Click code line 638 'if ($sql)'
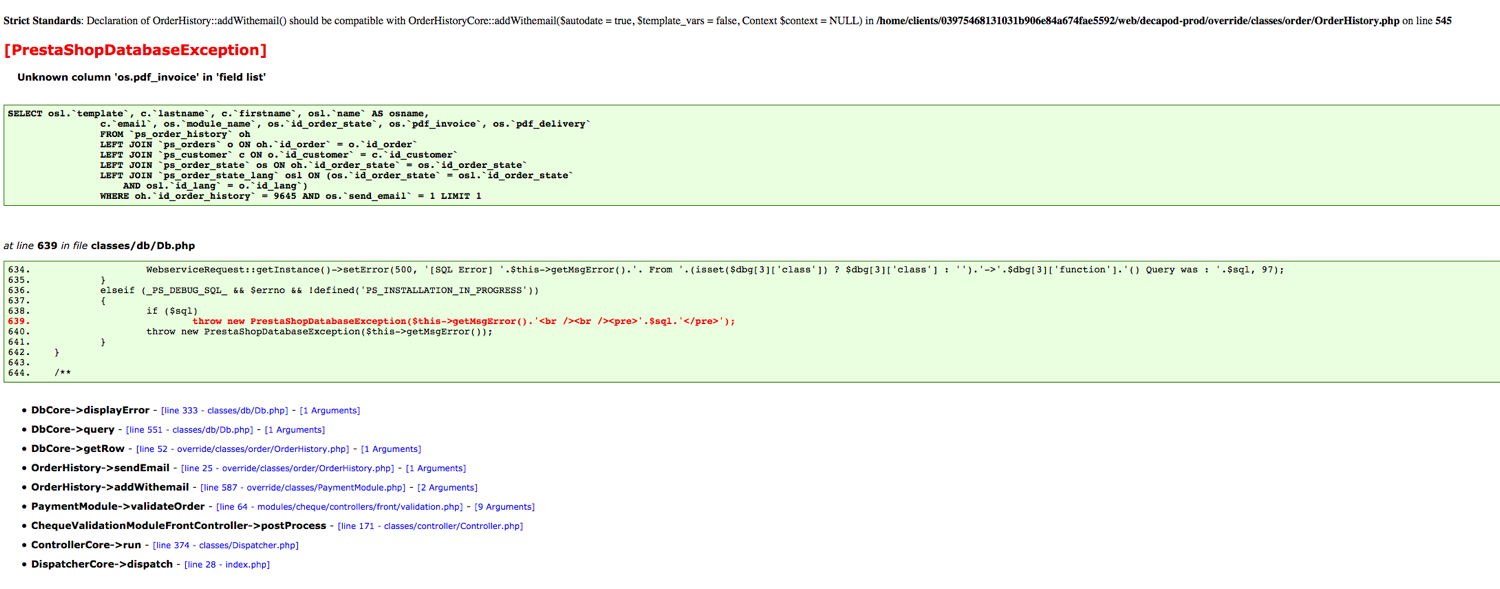1500x589 pixels. pyautogui.click(x=171, y=311)
